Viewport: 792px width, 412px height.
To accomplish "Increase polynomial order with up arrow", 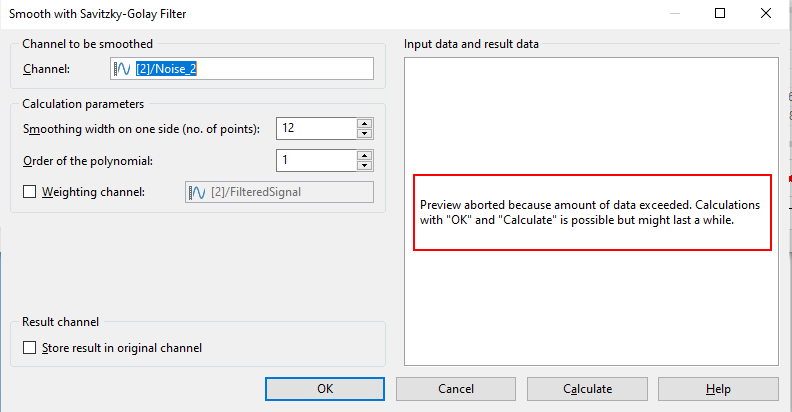I will pyautogui.click(x=365, y=155).
